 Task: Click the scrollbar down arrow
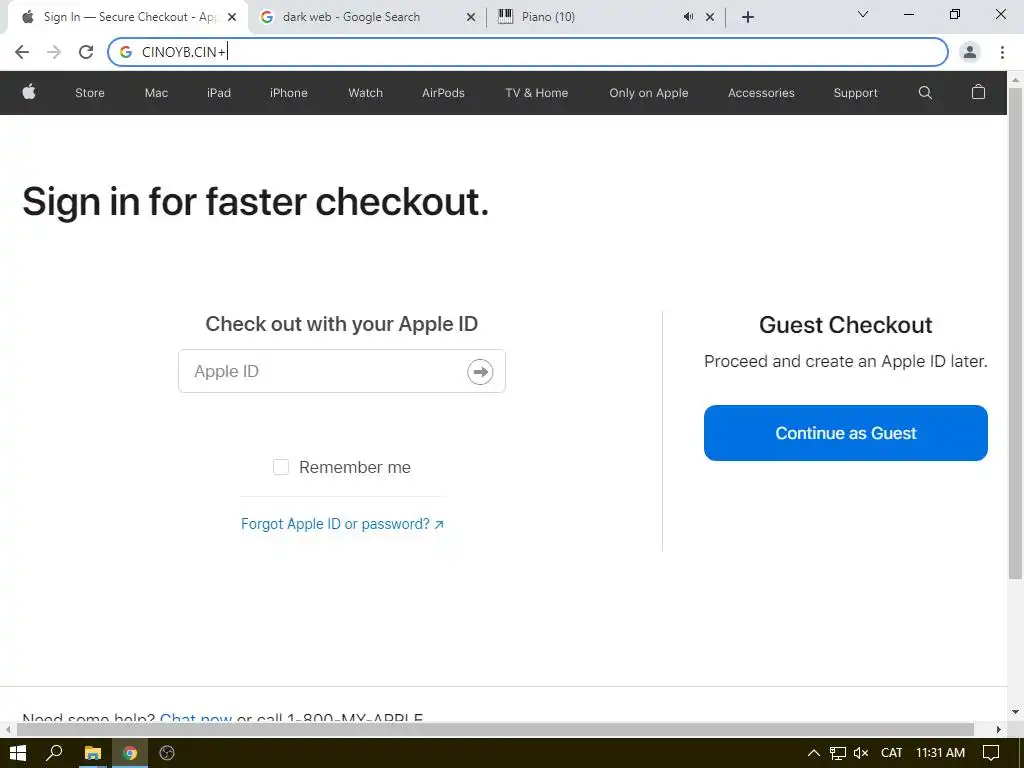[x=1015, y=712]
